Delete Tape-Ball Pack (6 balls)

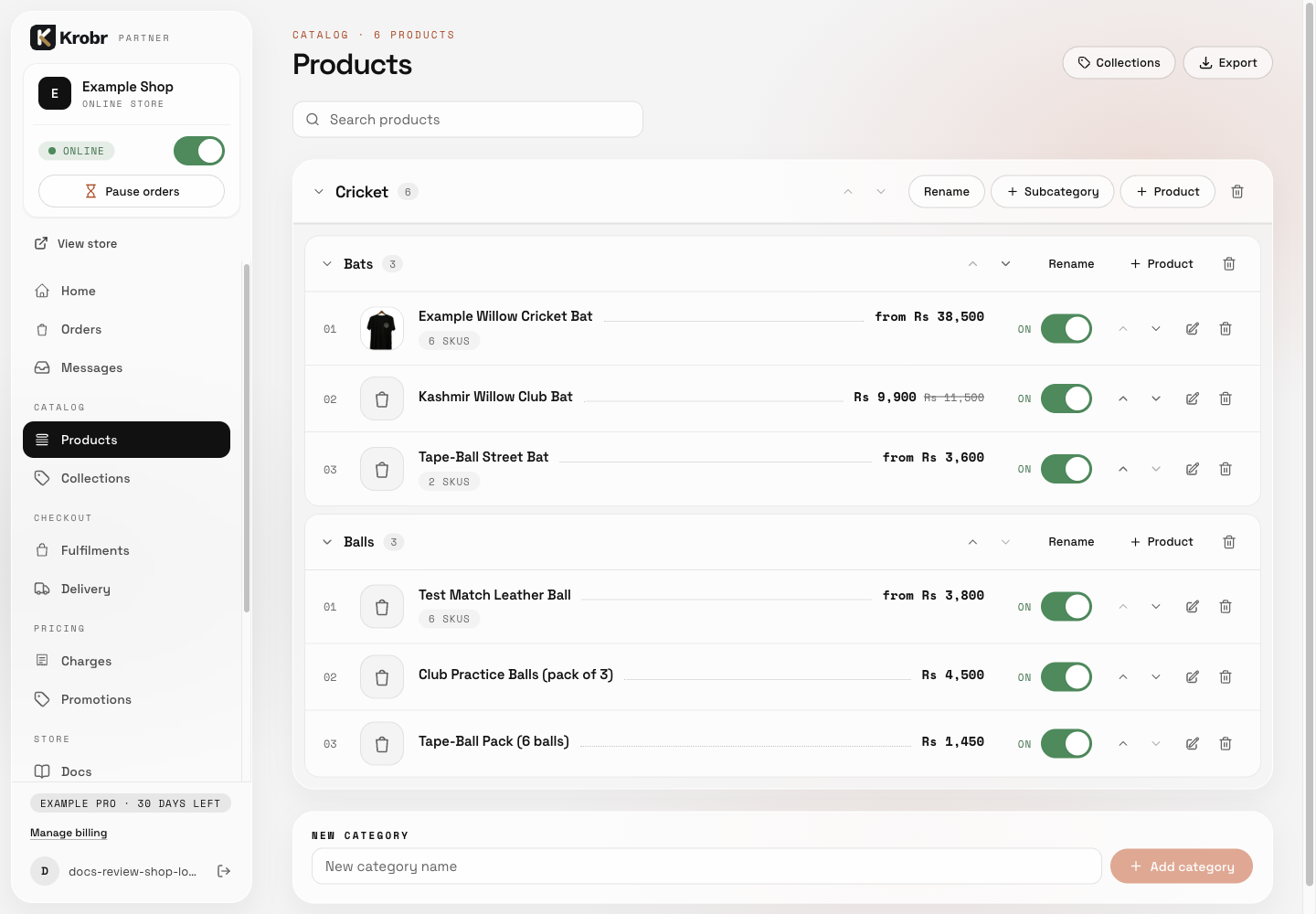(1226, 744)
